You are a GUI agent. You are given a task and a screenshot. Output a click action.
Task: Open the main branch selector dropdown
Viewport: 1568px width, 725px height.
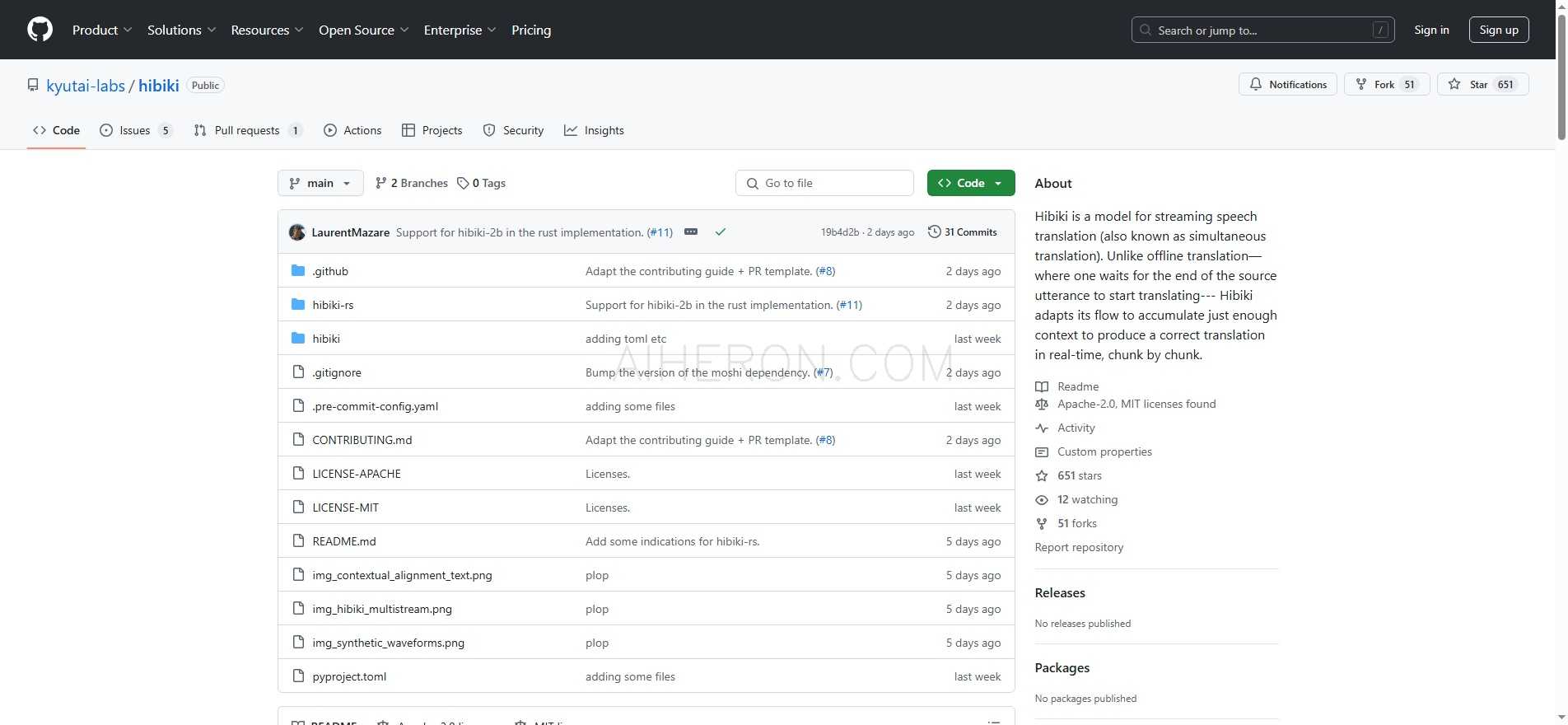(x=320, y=183)
